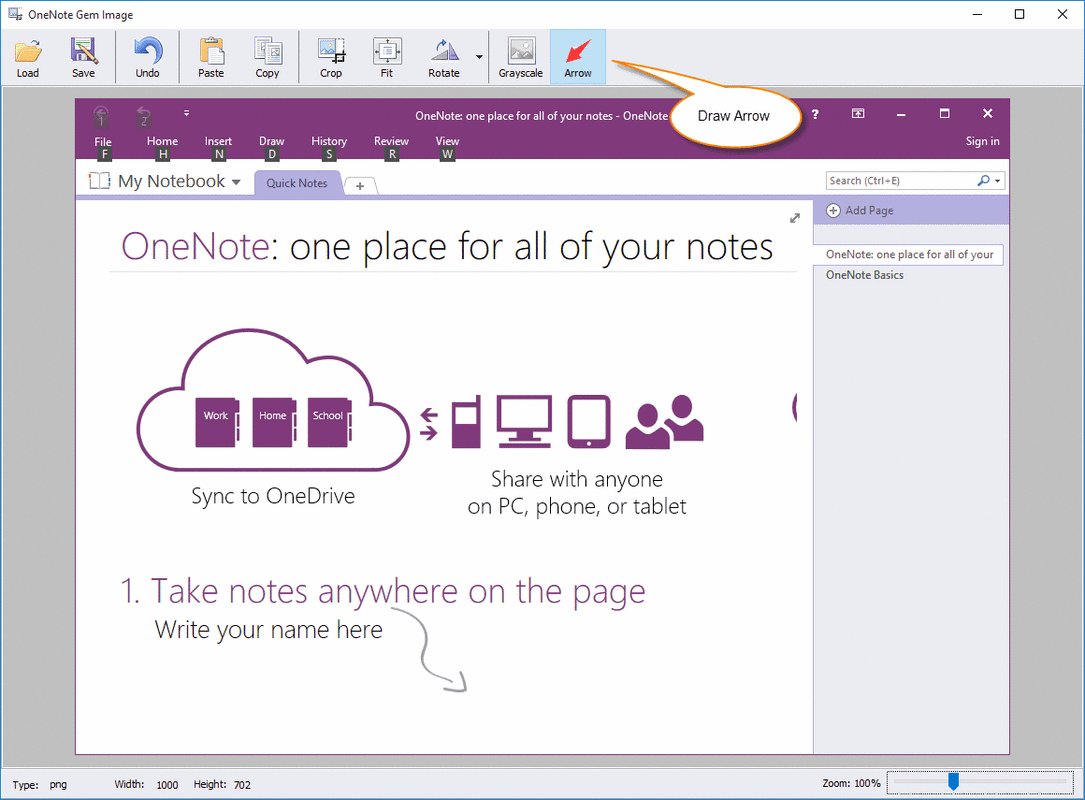Fit image to window
Screen dimensions: 1085x800
pyautogui.click(x=387, y=57)
